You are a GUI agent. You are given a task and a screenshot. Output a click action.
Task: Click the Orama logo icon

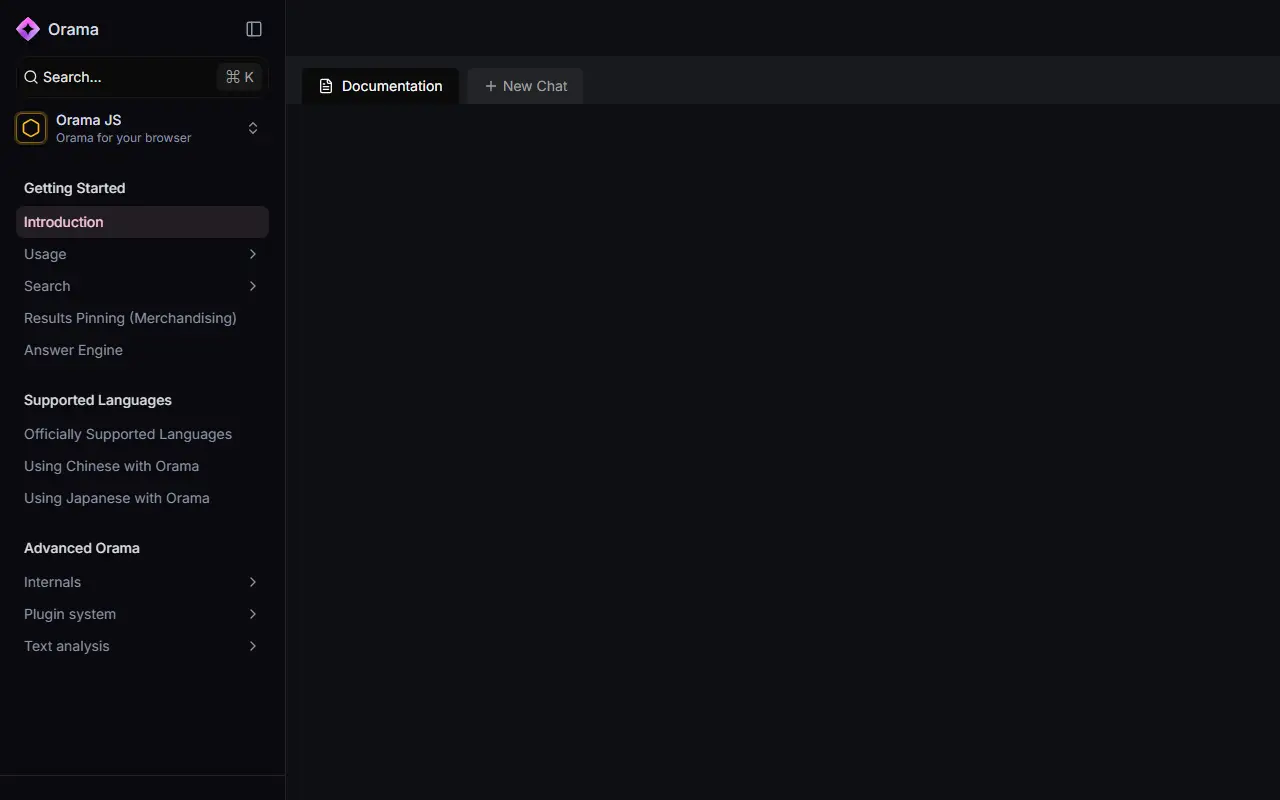coord(28,29)
